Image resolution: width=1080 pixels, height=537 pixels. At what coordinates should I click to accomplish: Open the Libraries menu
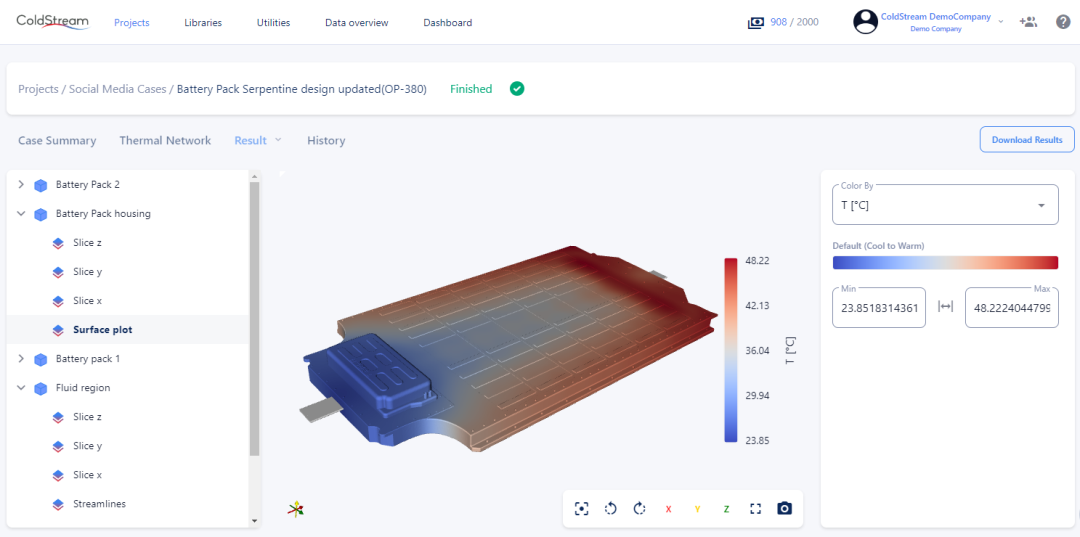click(203, 23)
